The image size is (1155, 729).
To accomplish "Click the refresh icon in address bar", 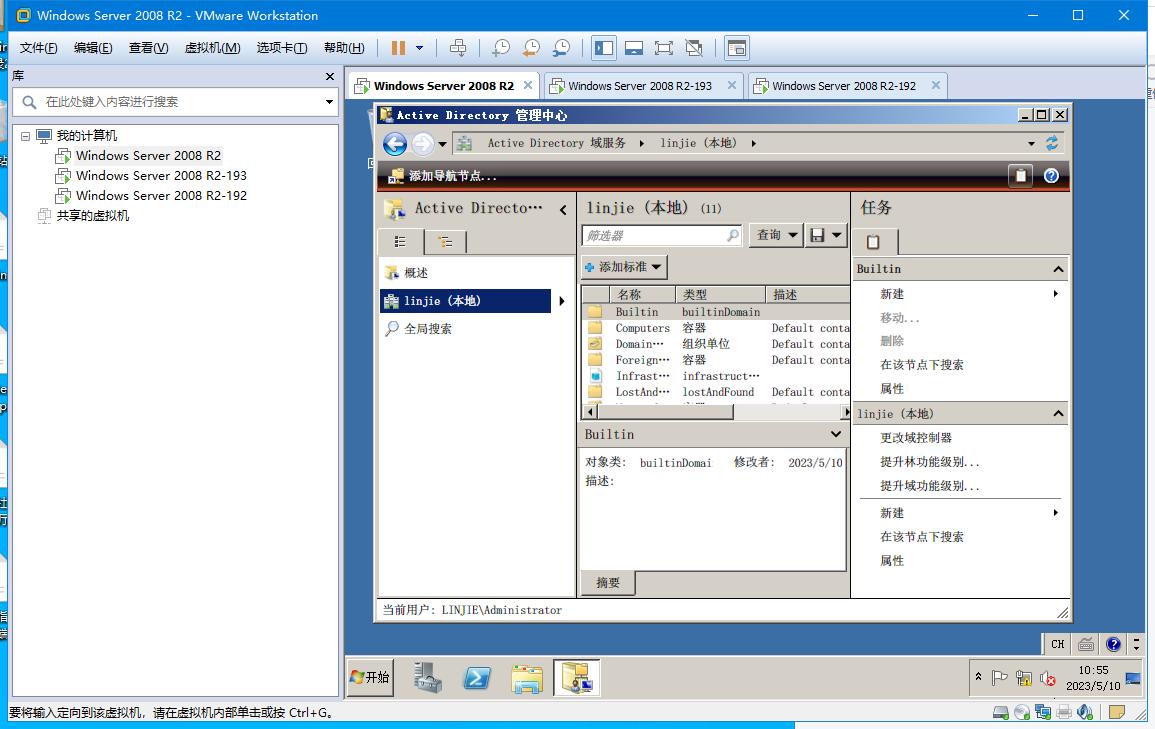I will (1052, 144).
